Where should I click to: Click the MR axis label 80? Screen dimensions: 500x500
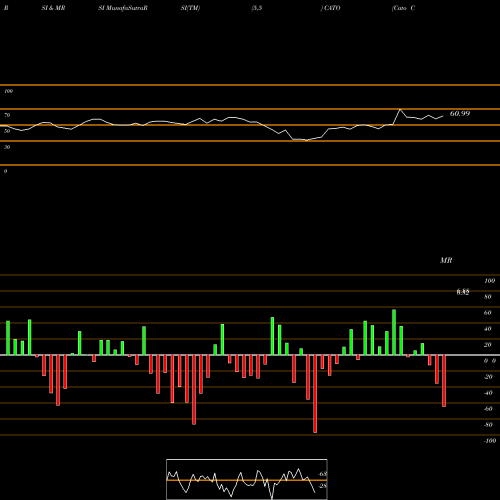pyautogui.click(x=488, y=297)
